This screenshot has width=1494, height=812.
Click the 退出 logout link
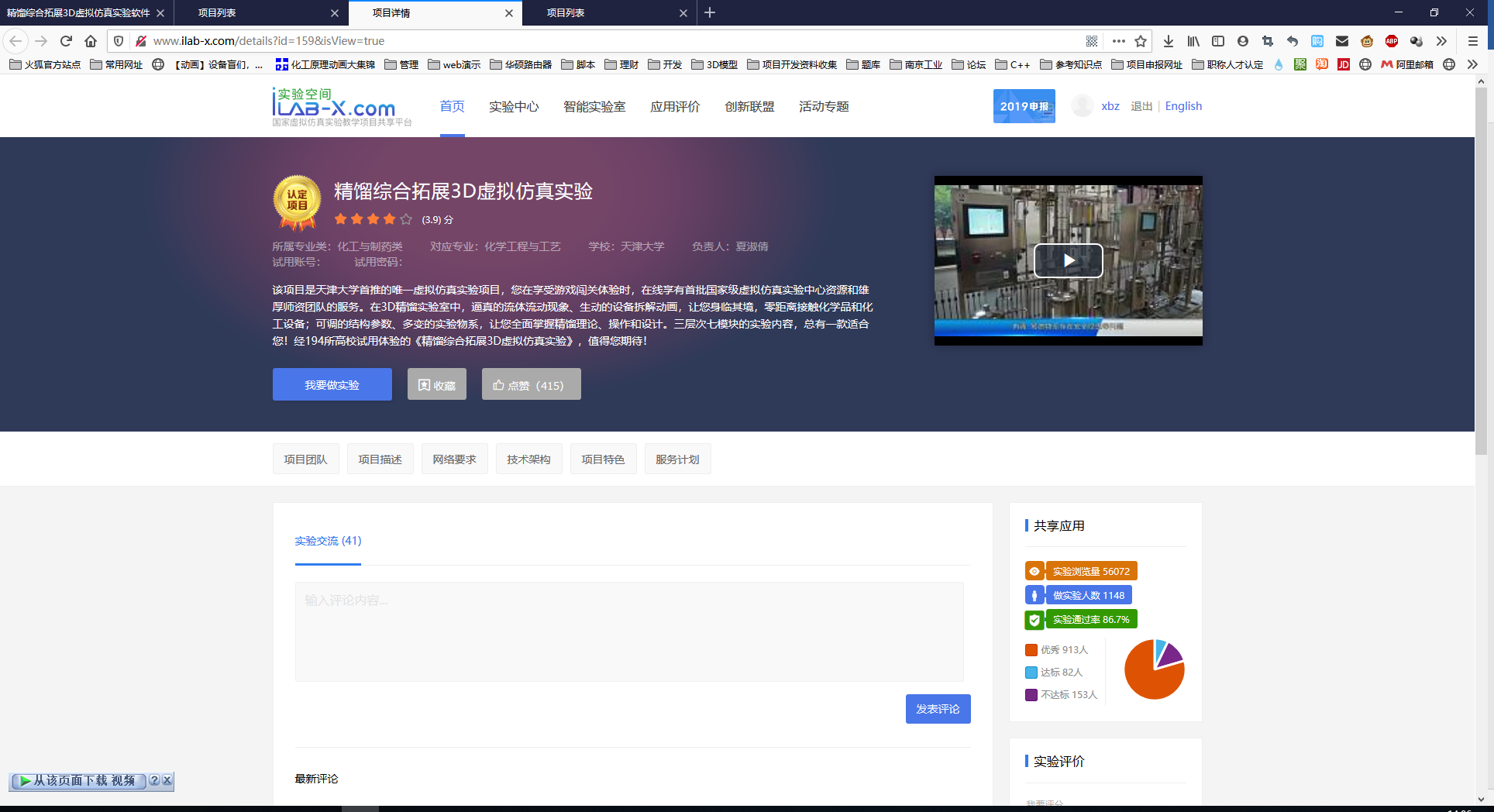[x=1141, y=106]
